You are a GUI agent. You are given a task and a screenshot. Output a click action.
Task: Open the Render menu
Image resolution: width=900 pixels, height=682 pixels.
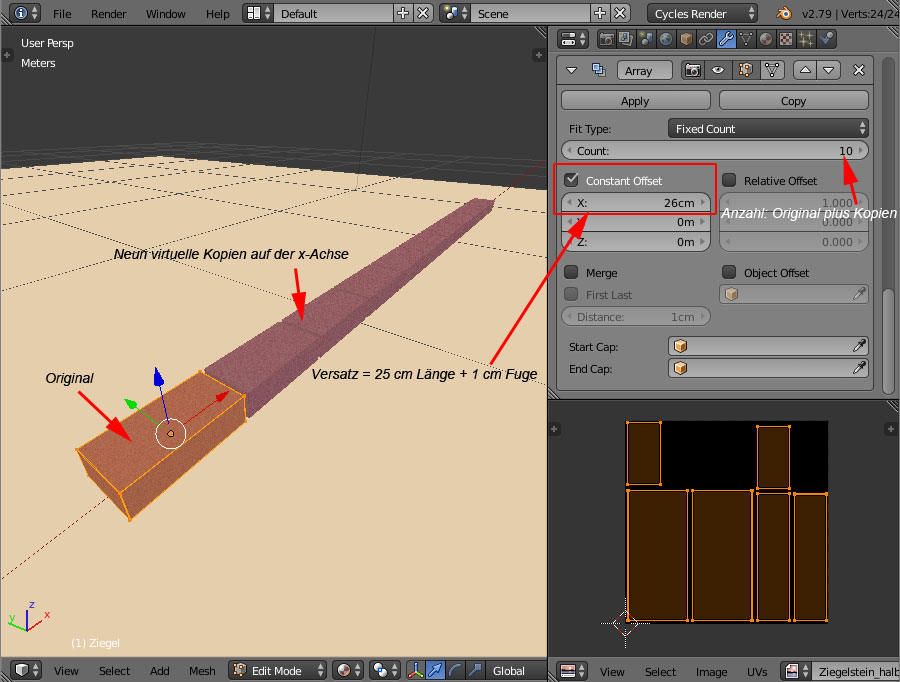click(108, 14)
